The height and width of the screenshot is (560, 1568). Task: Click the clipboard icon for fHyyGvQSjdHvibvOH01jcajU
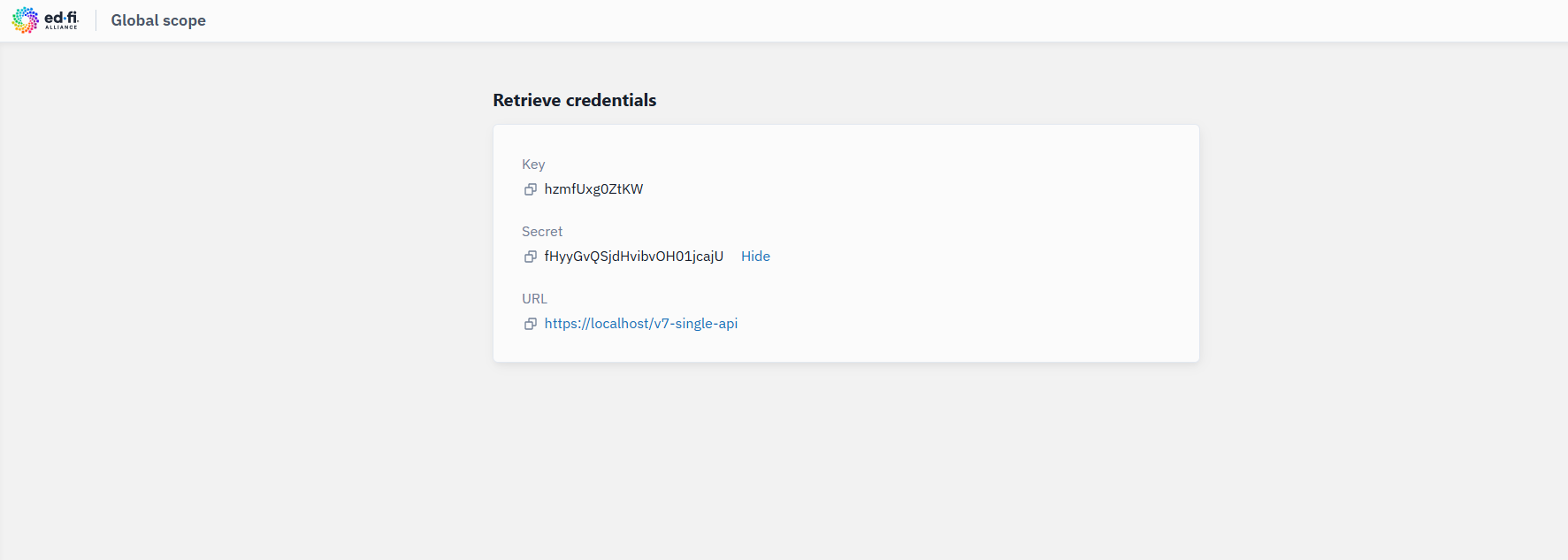(x=531, y=257)
